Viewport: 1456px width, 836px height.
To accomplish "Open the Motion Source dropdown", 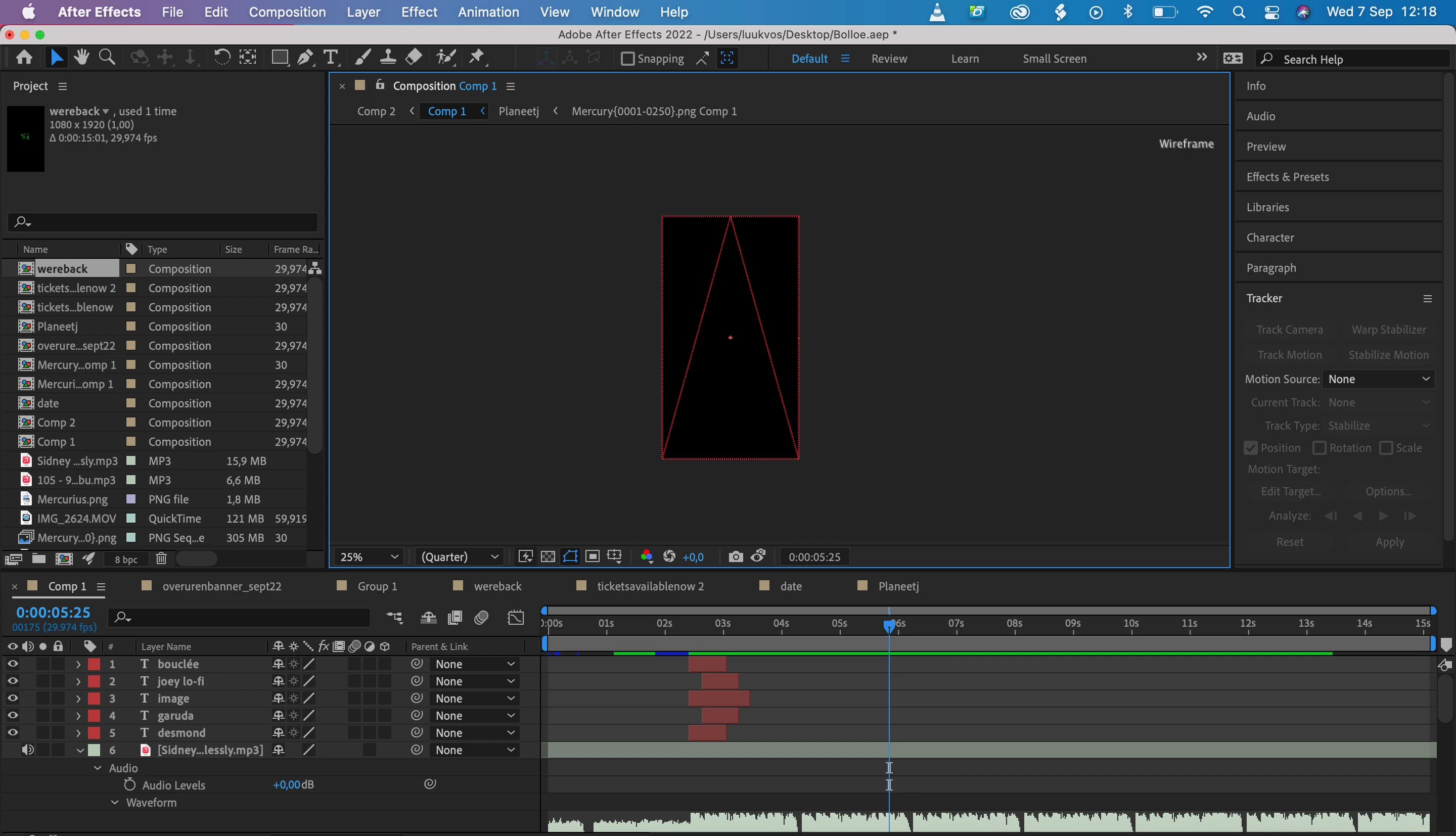I will coord(1377,379).
